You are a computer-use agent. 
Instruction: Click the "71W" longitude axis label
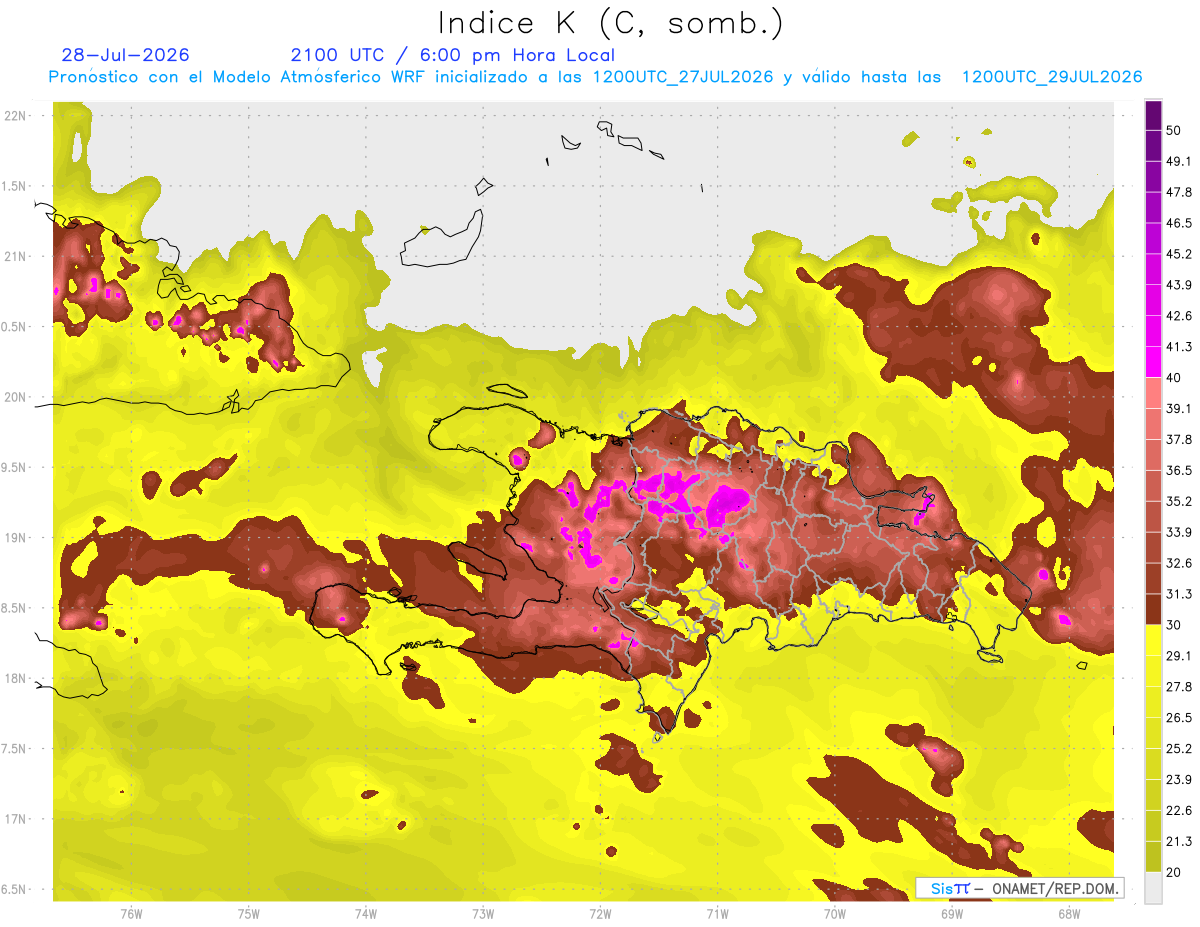coord(717,914)
